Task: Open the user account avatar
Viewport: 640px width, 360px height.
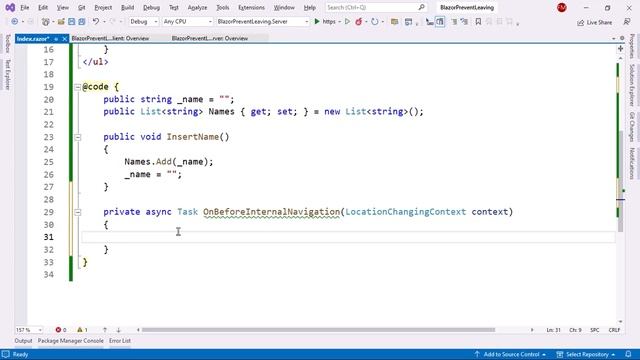Action: (562, 7)
